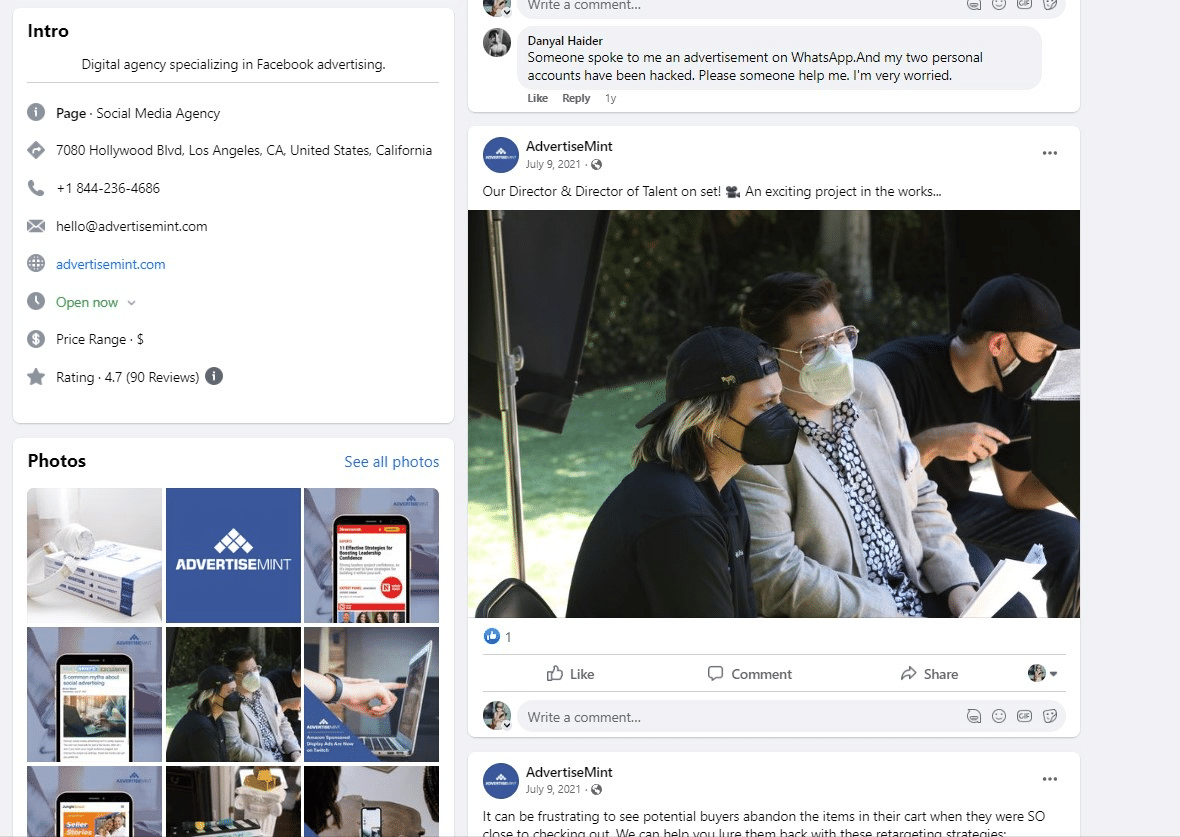Click the email hello@advertisemint.com

132,226
